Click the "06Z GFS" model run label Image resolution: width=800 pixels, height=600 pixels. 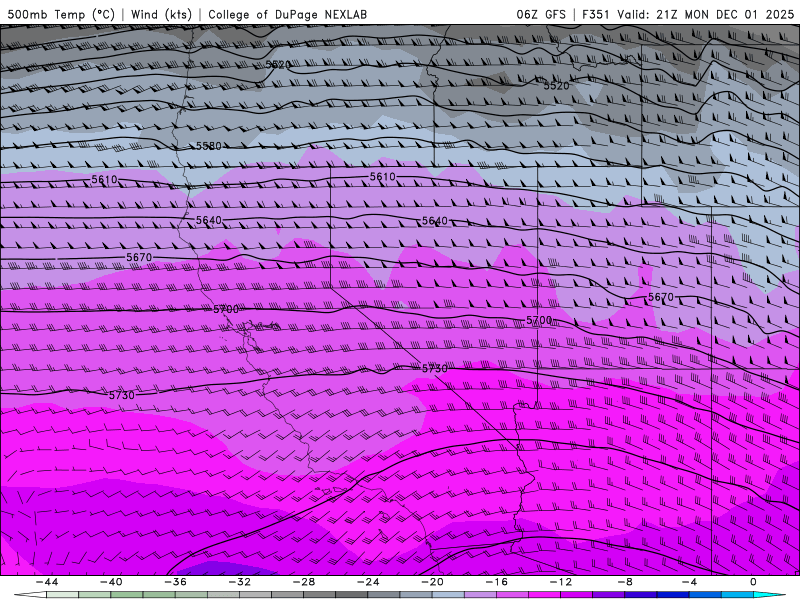tap(541, 14)
